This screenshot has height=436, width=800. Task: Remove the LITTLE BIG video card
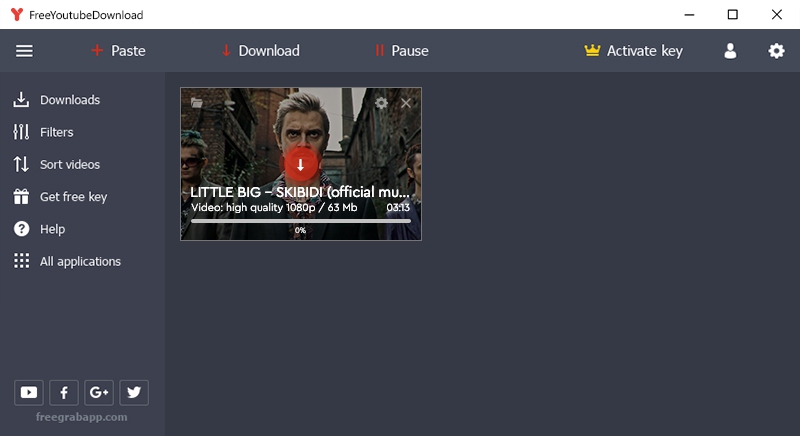tap(406, 103)
